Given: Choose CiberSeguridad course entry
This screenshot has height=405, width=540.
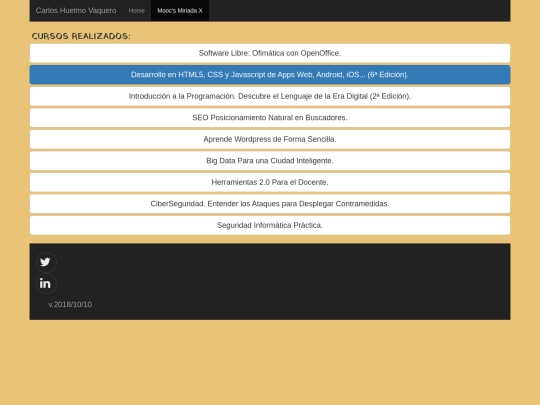Looking at the screenshot, I should tap(270, 204).
